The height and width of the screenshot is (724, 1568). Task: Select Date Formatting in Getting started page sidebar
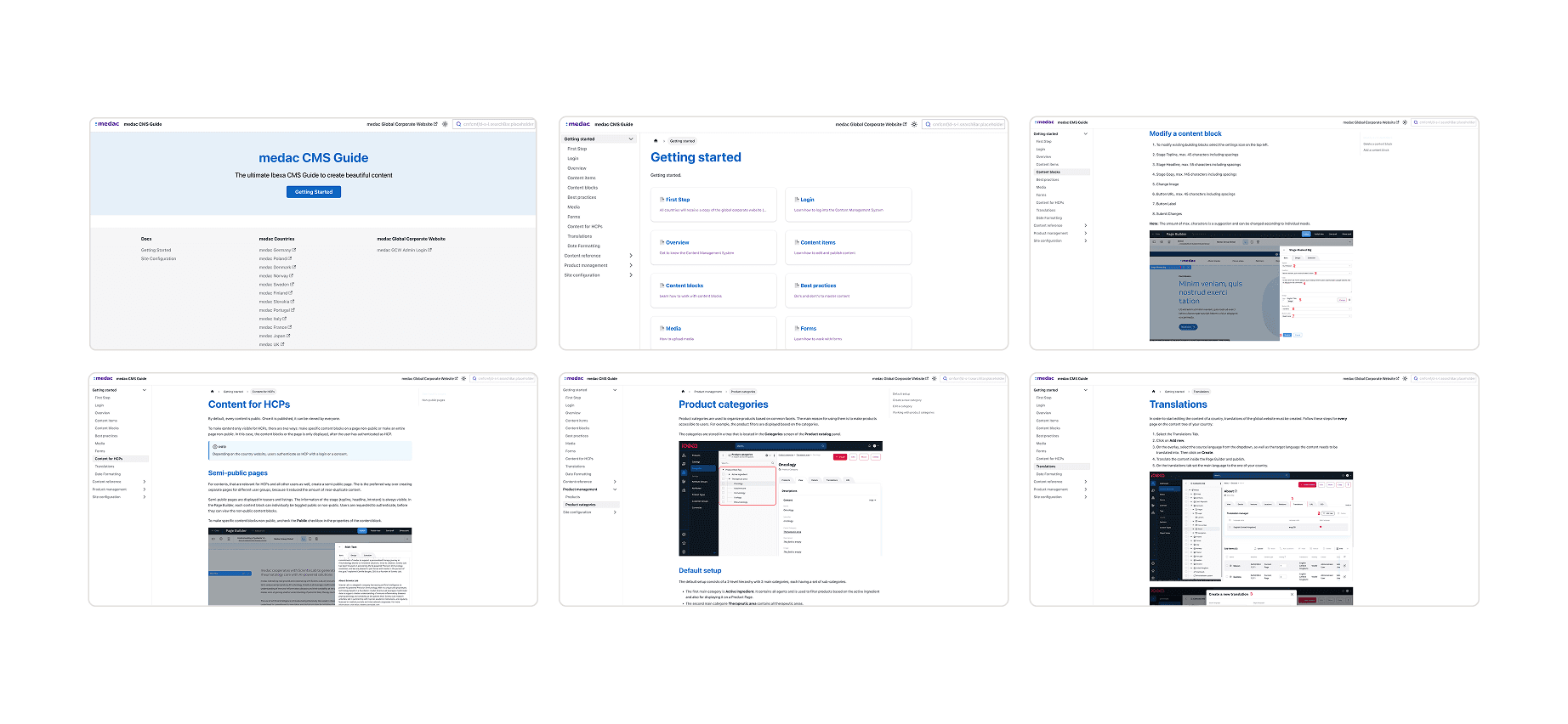pos(583,246)
